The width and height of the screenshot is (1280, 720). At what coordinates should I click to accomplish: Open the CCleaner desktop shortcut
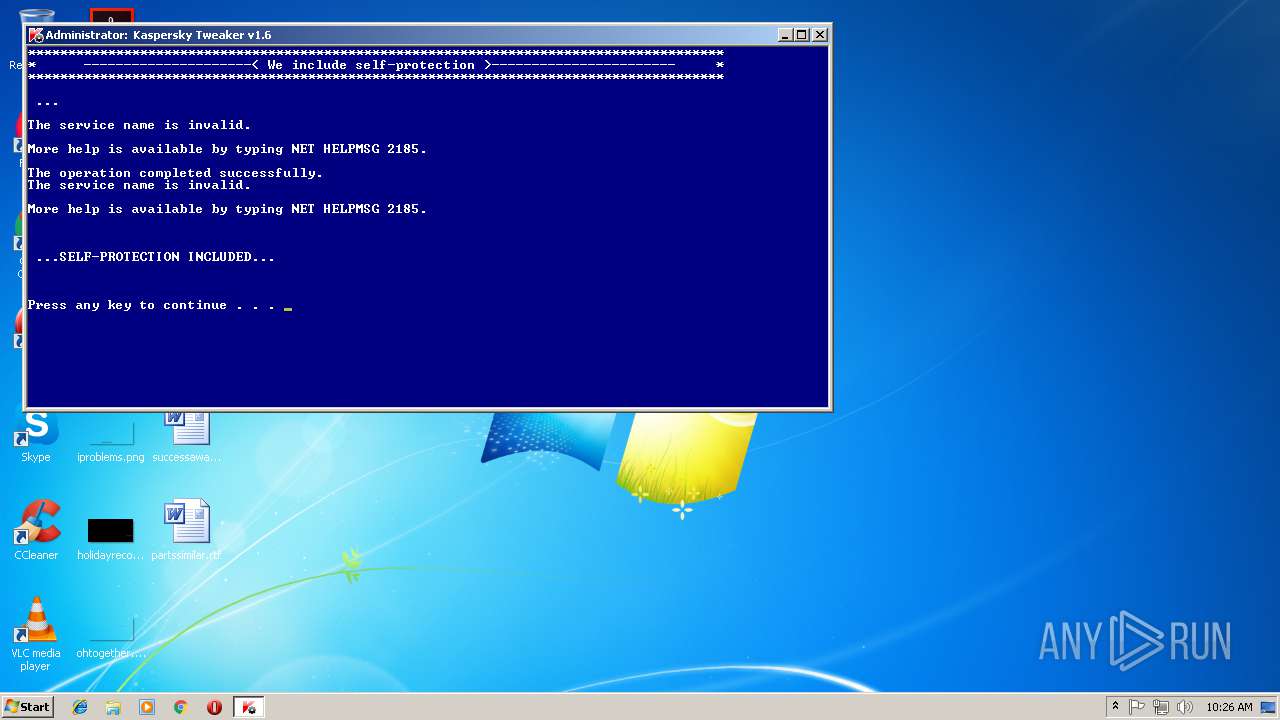36,530
